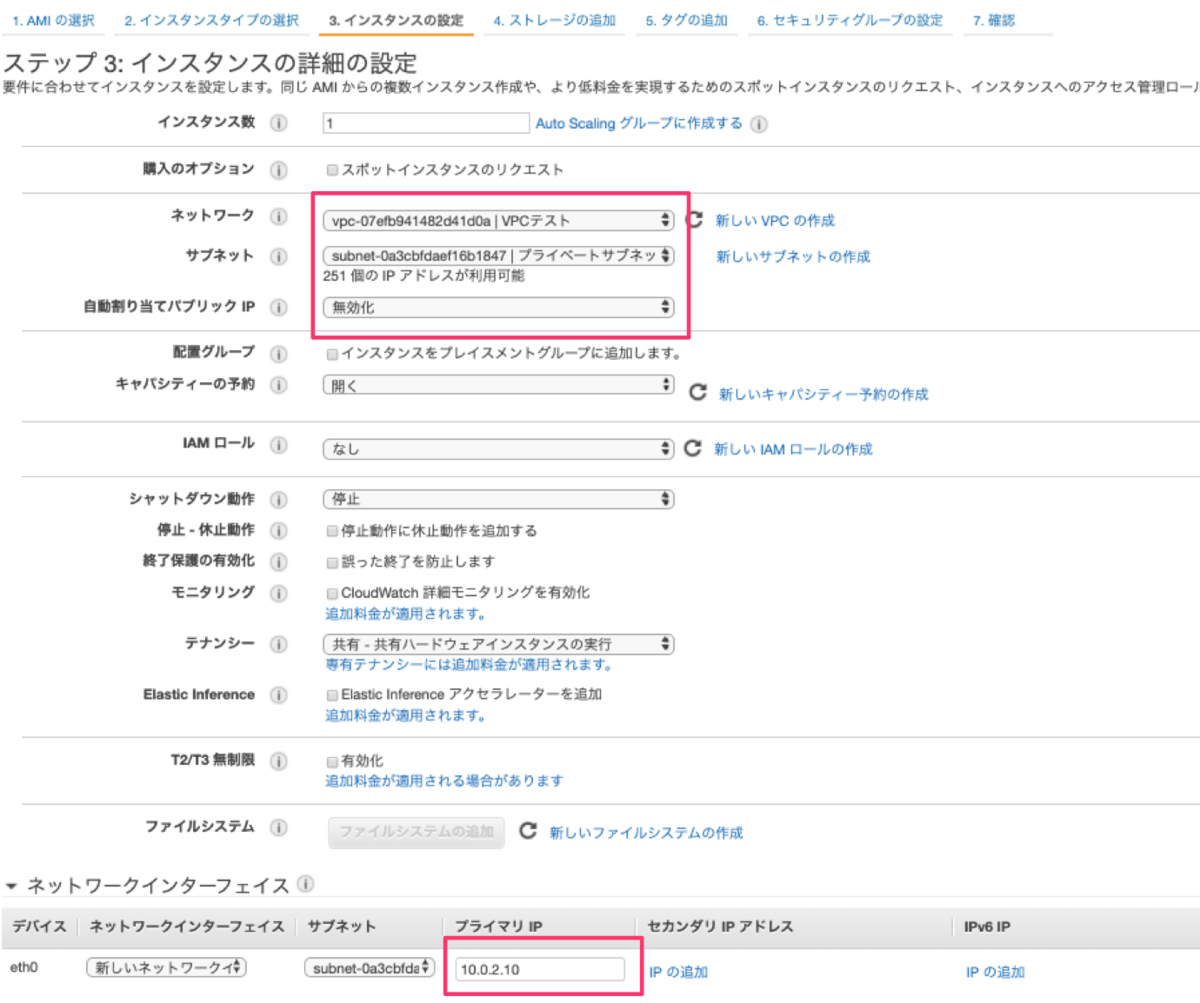Open the サブネット dropdown
The width and height of the screenshot is (1200, 1003).
point(498,256)
